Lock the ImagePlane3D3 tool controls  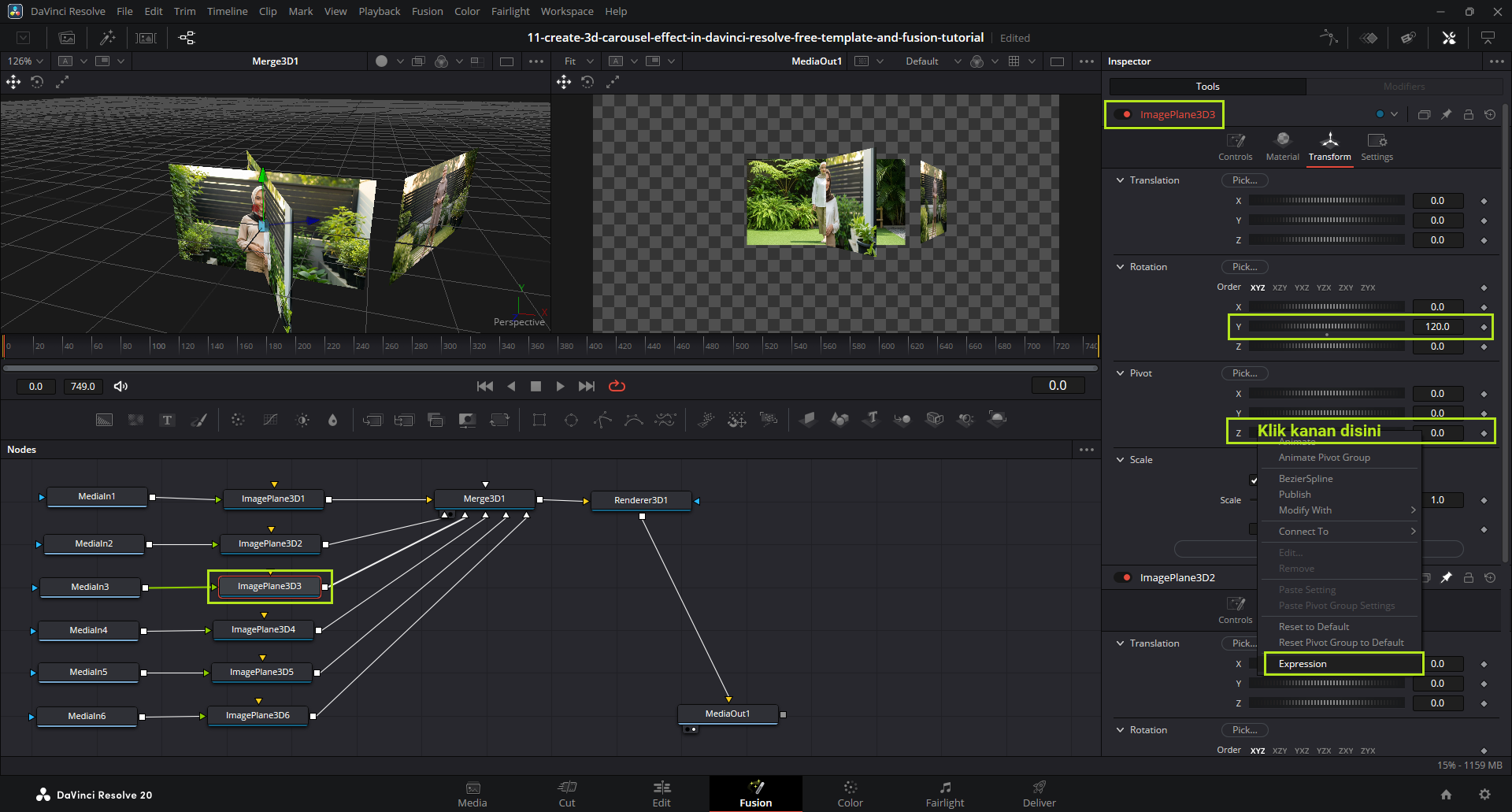[x=1468, y=115]
